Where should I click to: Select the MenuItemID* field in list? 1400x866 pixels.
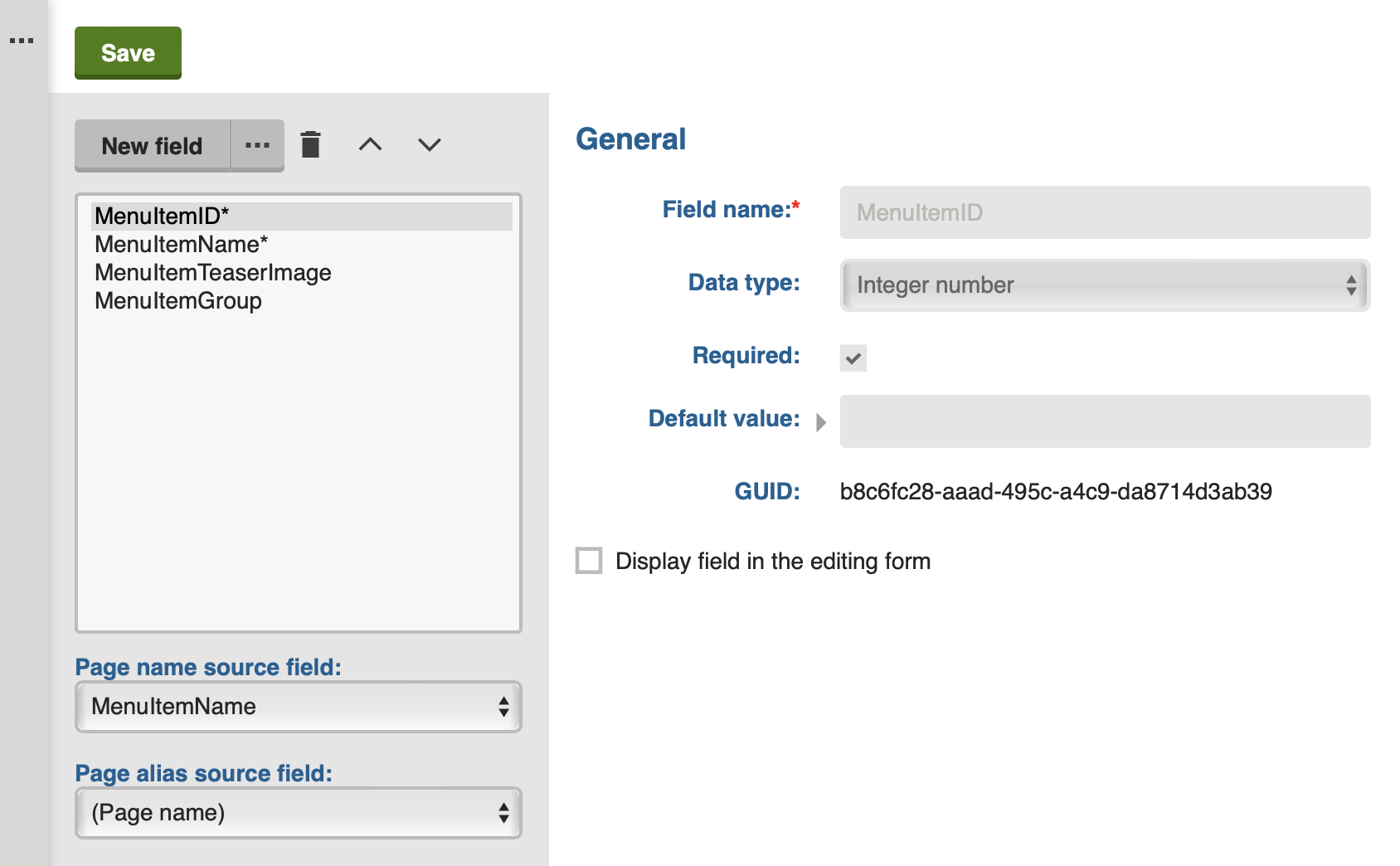[302, 216]
